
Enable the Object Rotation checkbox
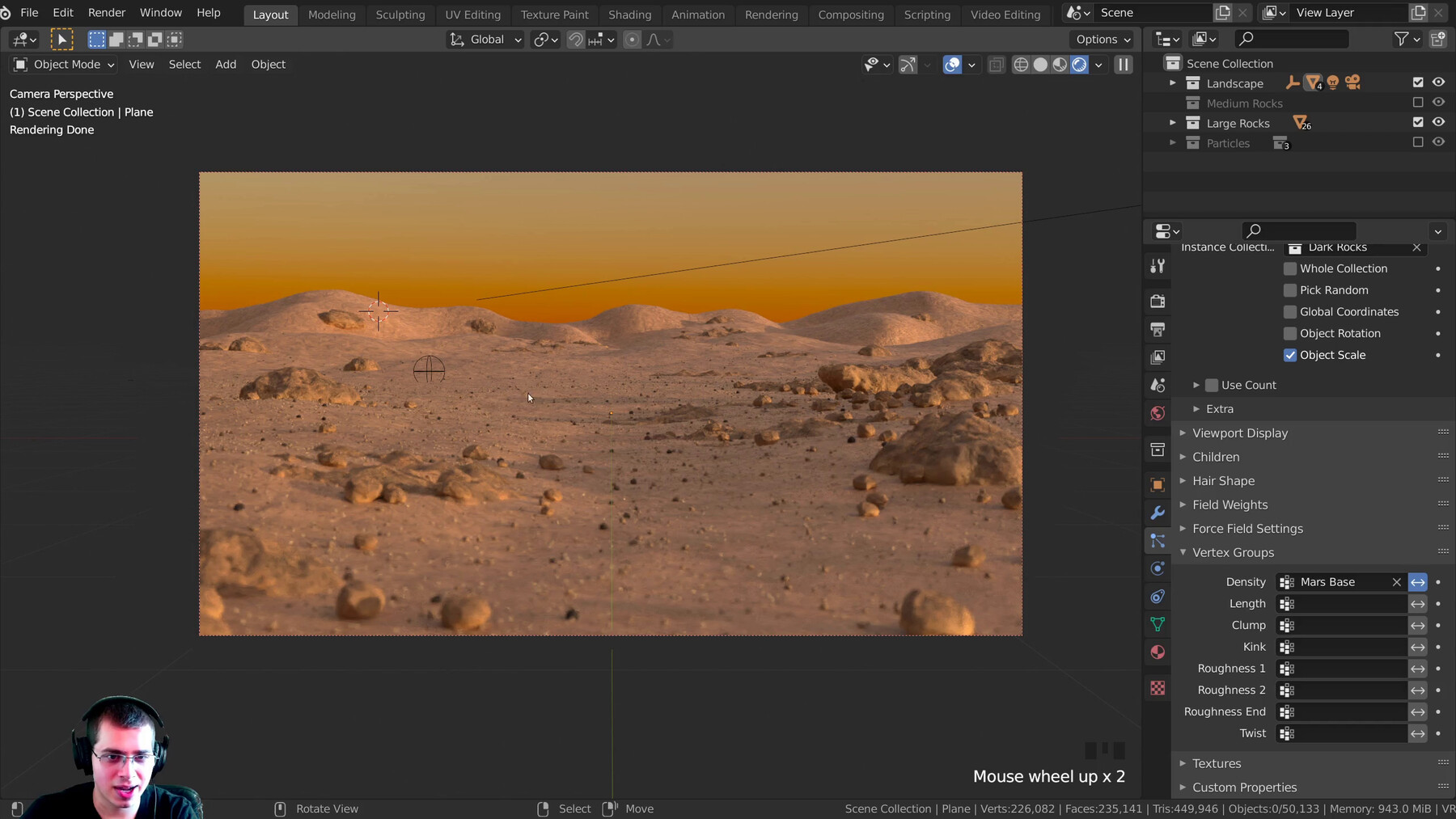tap(1290, 333)
